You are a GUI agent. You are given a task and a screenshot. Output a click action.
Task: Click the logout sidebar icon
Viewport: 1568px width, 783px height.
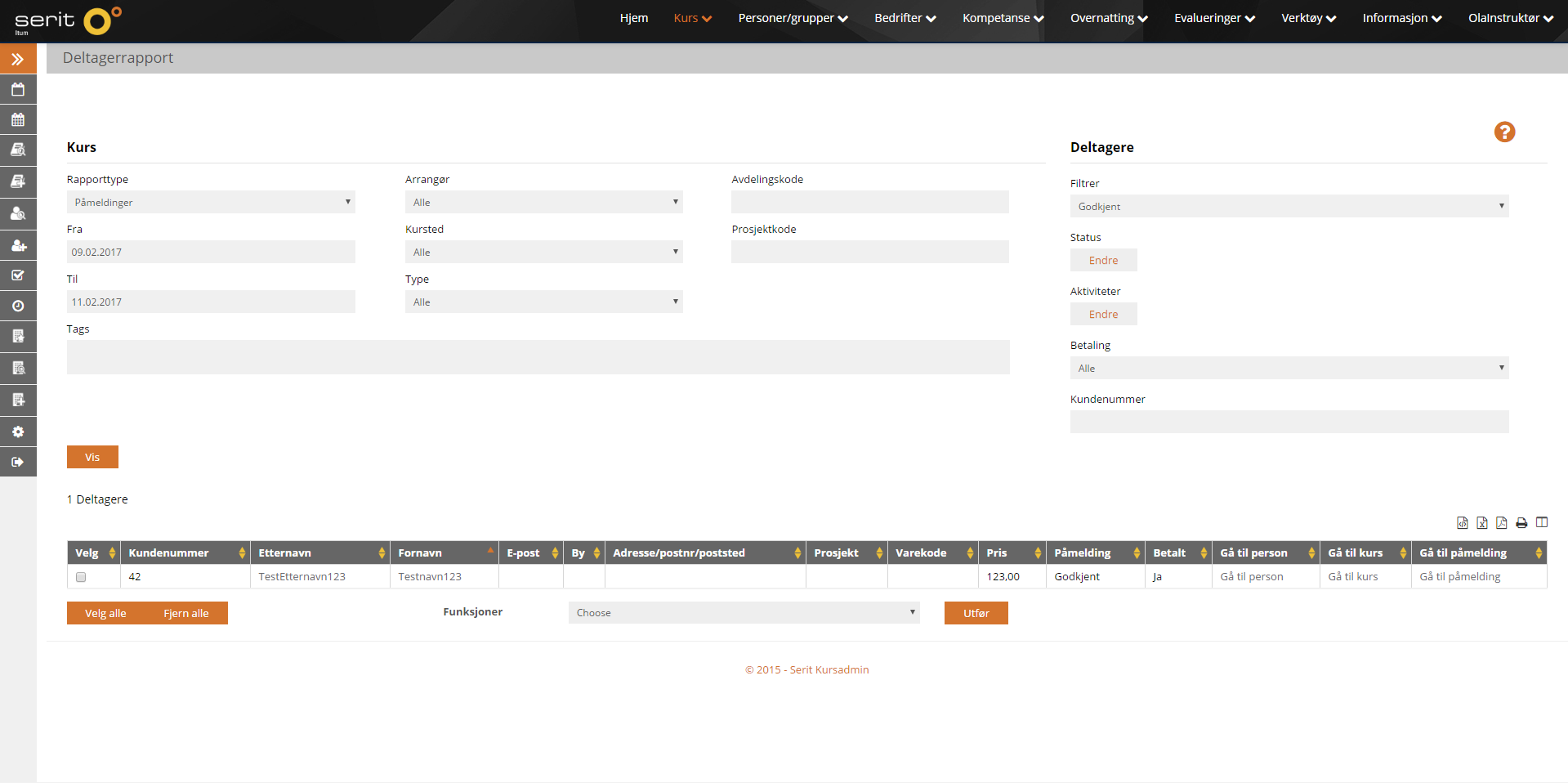(18, 462)
